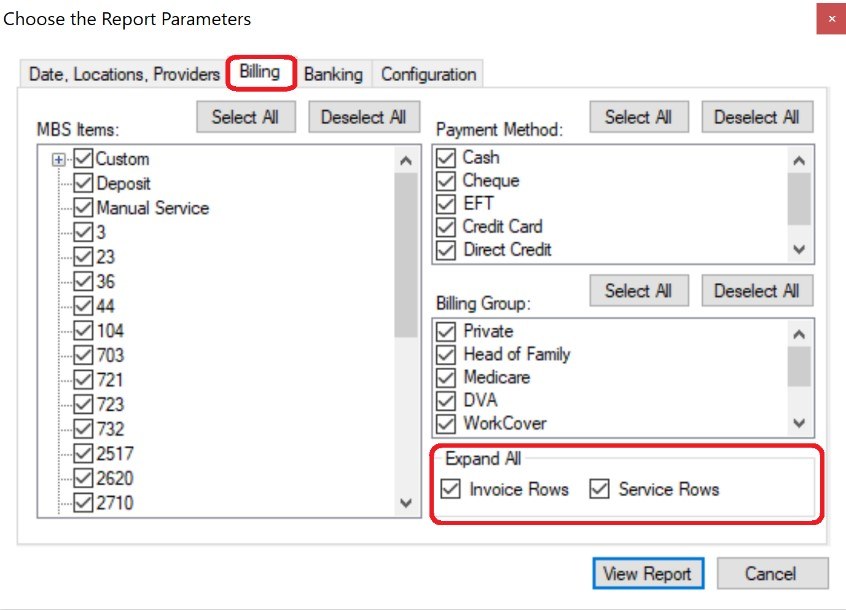This screenshot has width=846, height=610.
Task: Switch to the Banking tab
Action: [333, 74]
